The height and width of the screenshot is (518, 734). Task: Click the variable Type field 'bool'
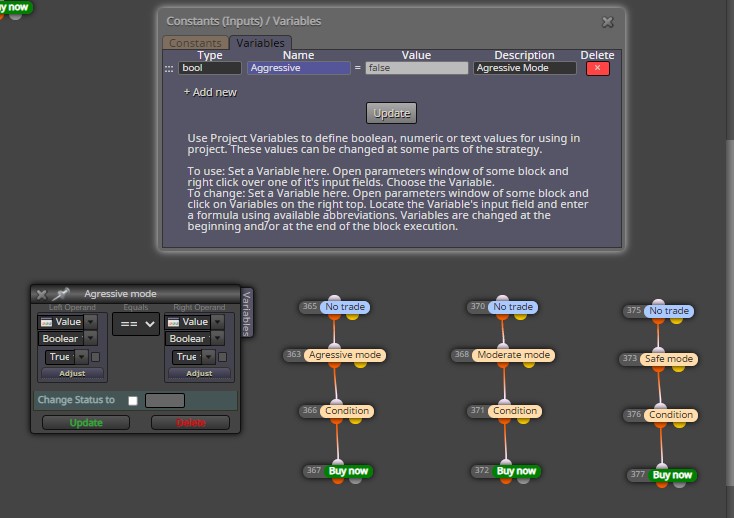click(x=210, y=68)
